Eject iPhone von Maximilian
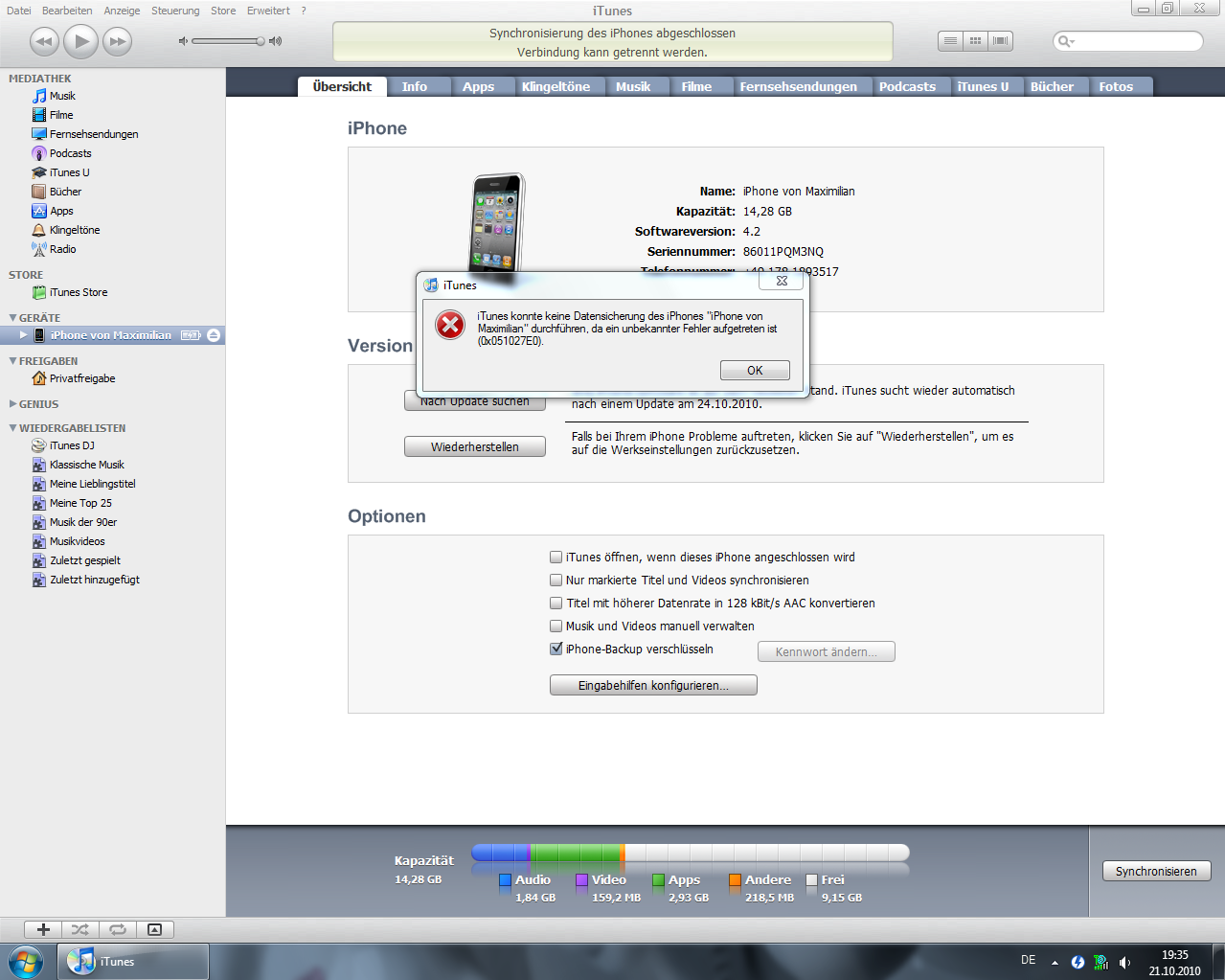 pyautogui.click(x=214, y=335)
